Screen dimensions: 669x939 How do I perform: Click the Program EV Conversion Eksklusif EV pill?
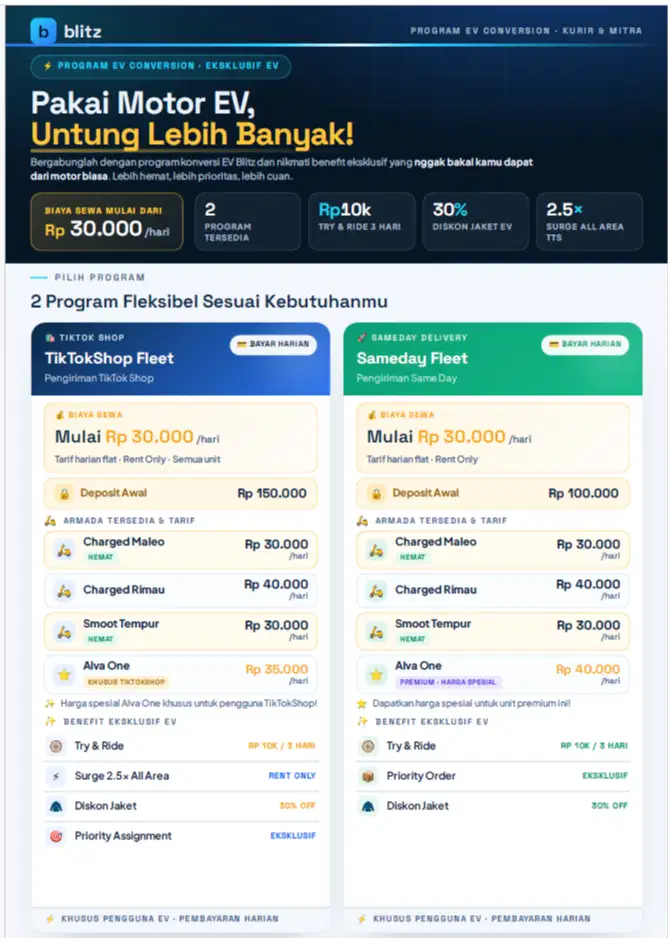161,66
